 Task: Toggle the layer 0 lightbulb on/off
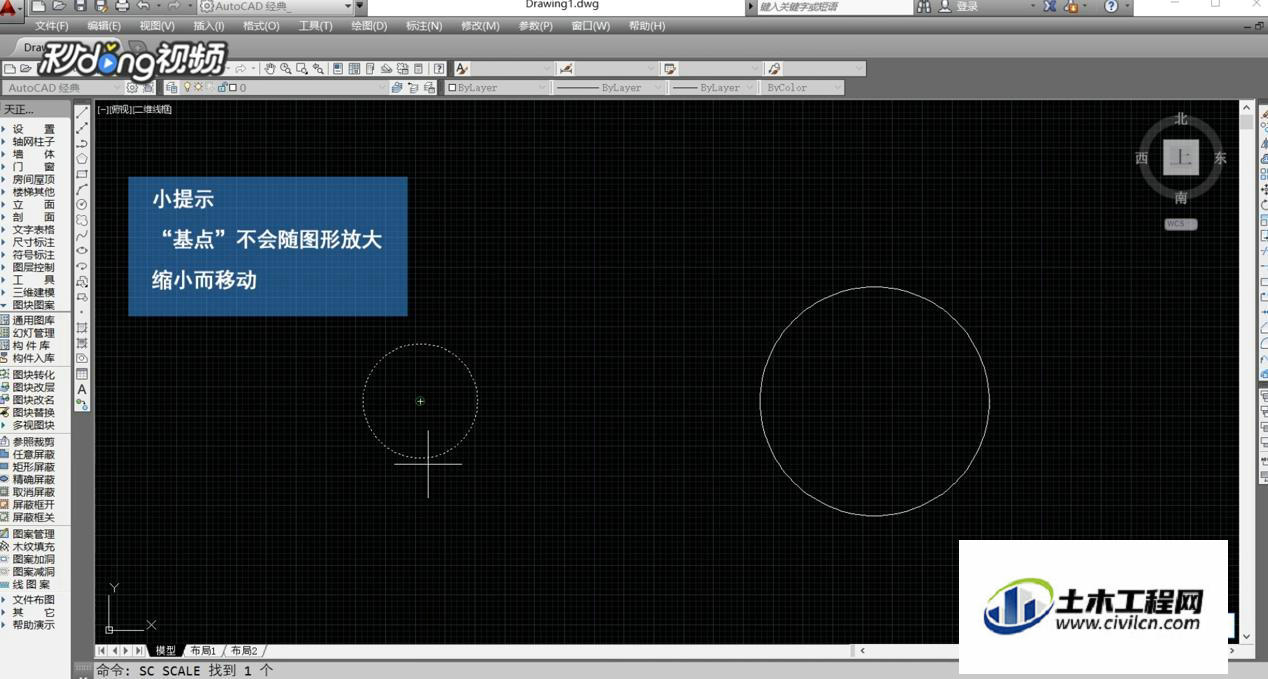pos(187,87)
